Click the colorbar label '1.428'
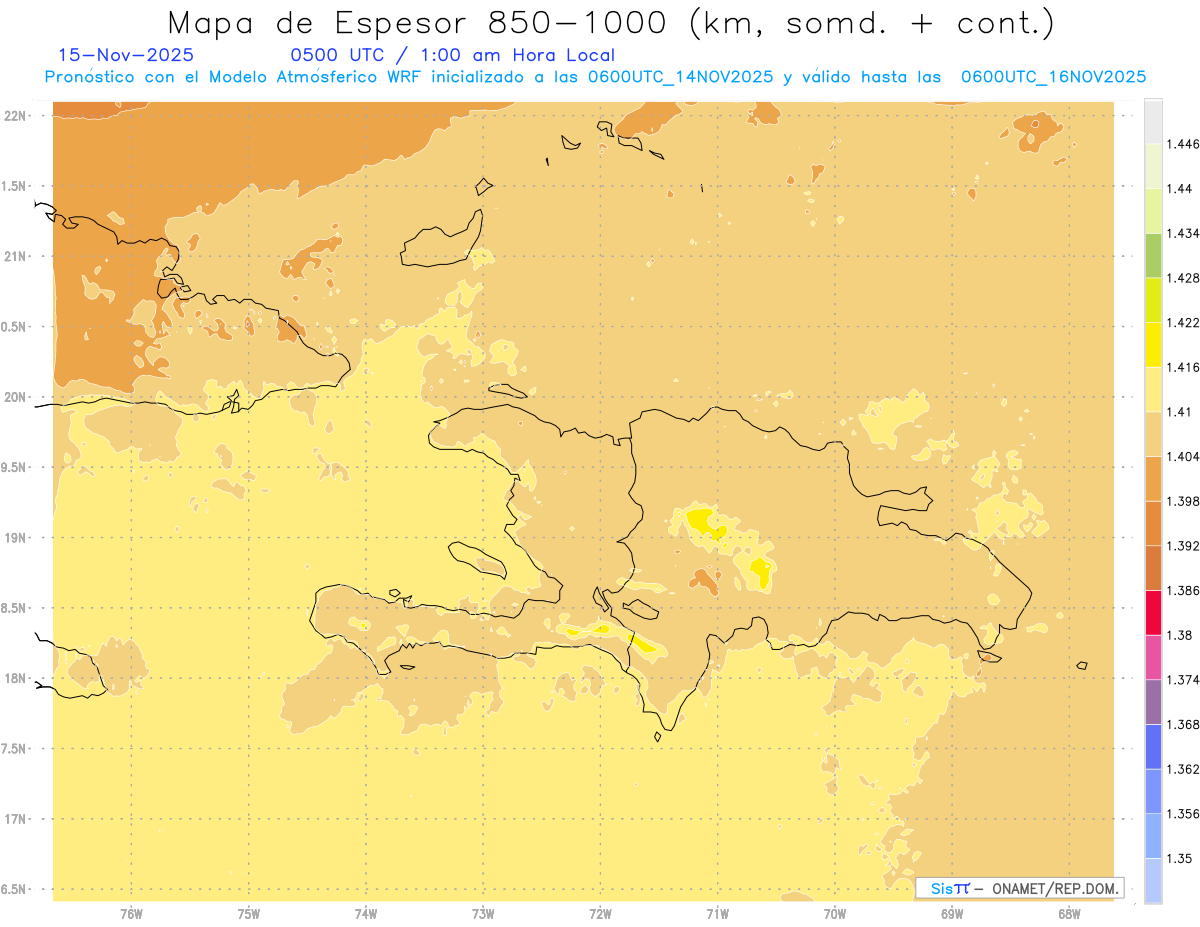1200x927 pixels. point(1184,278)
